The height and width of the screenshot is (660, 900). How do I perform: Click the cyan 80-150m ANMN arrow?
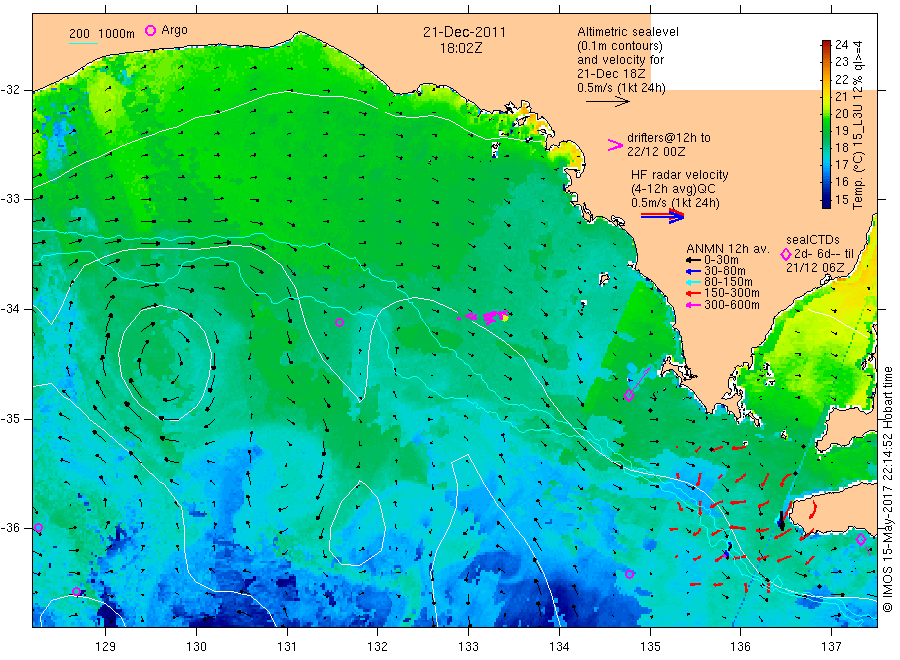(x=693, y=282)
